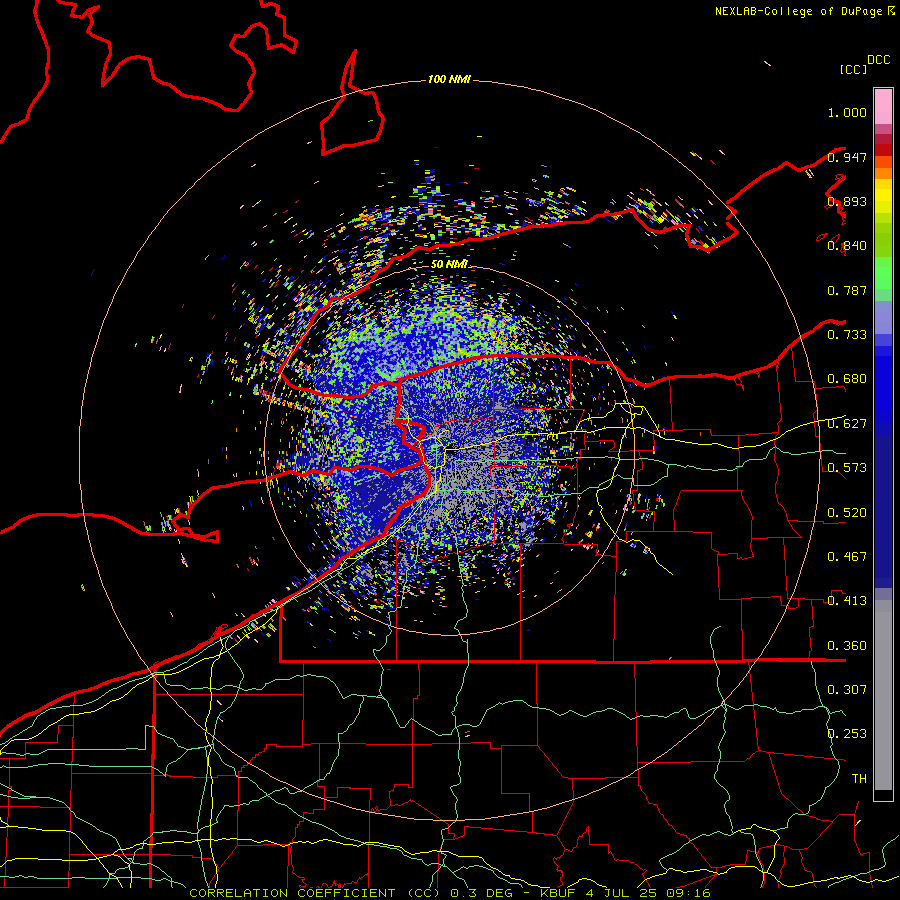
Task: Click the DCC label above the color scale
Action: point(879,60)
